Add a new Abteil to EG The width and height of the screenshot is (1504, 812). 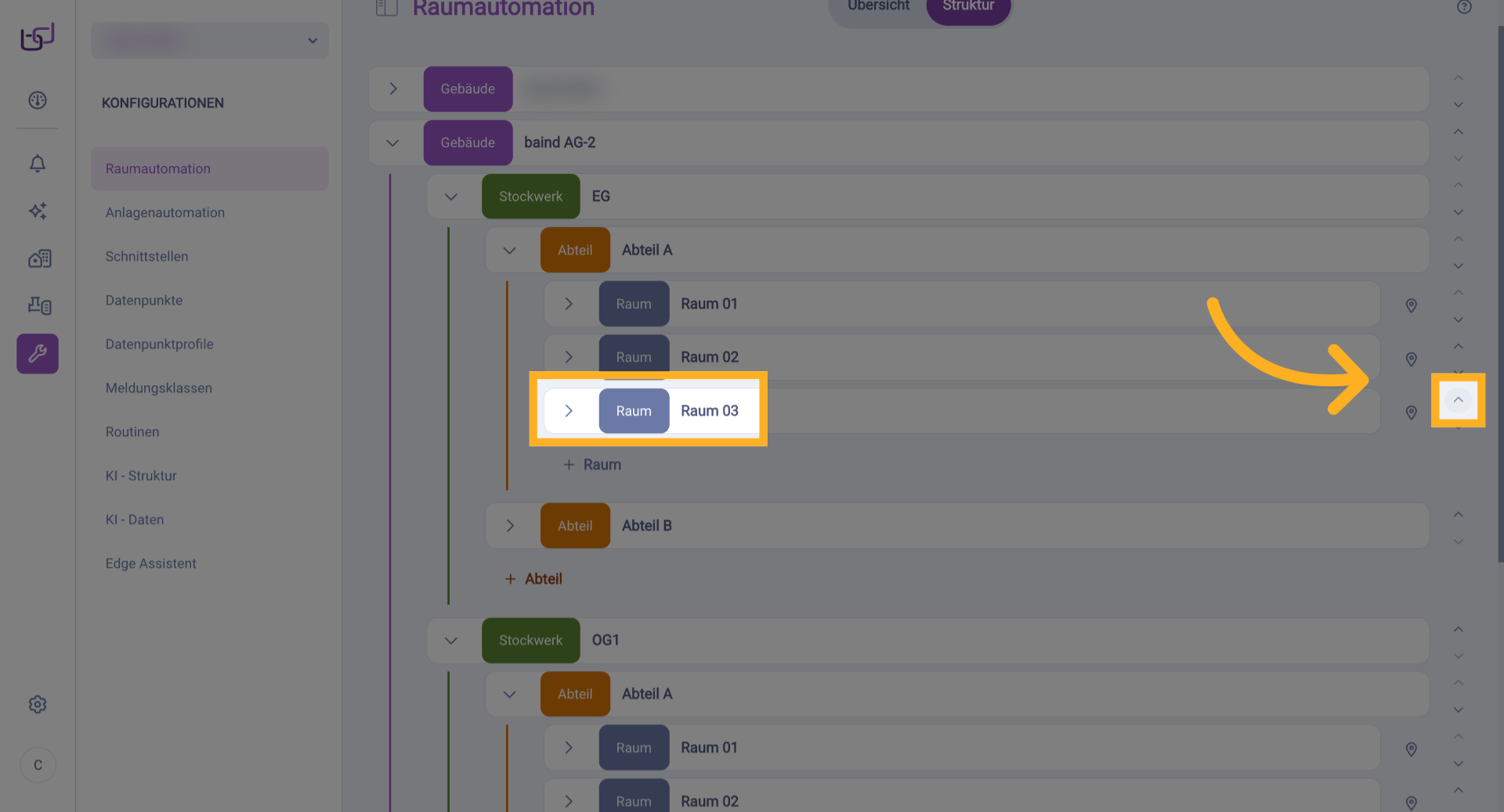[534, 579]
